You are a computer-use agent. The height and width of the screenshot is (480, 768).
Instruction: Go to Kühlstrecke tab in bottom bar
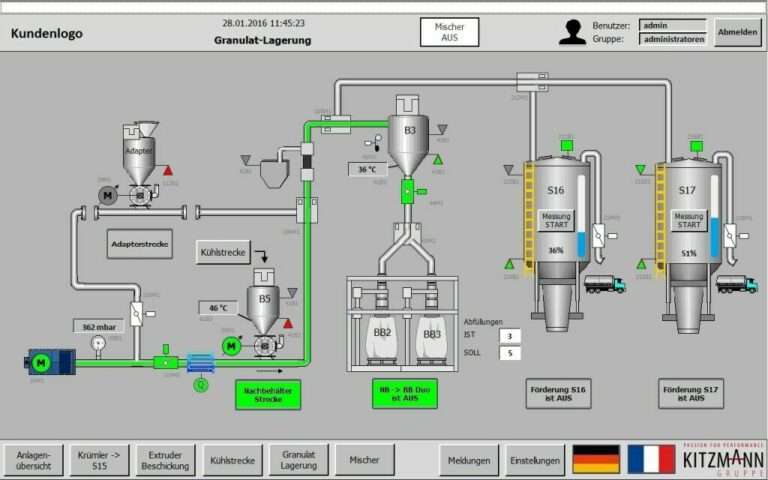pyautogui.click(x=233, y=460)
